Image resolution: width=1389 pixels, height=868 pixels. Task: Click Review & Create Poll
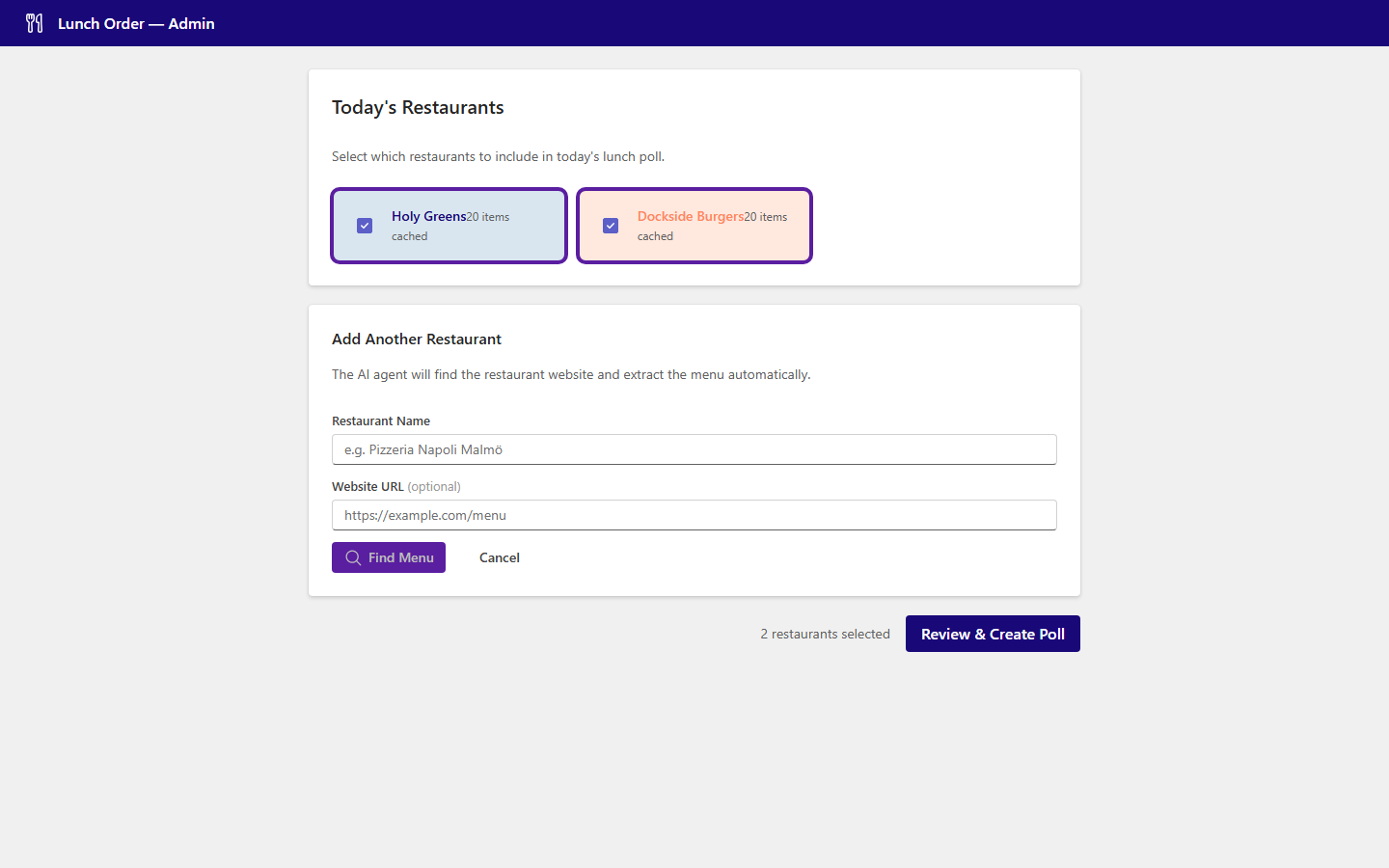[x=993, y=634]
